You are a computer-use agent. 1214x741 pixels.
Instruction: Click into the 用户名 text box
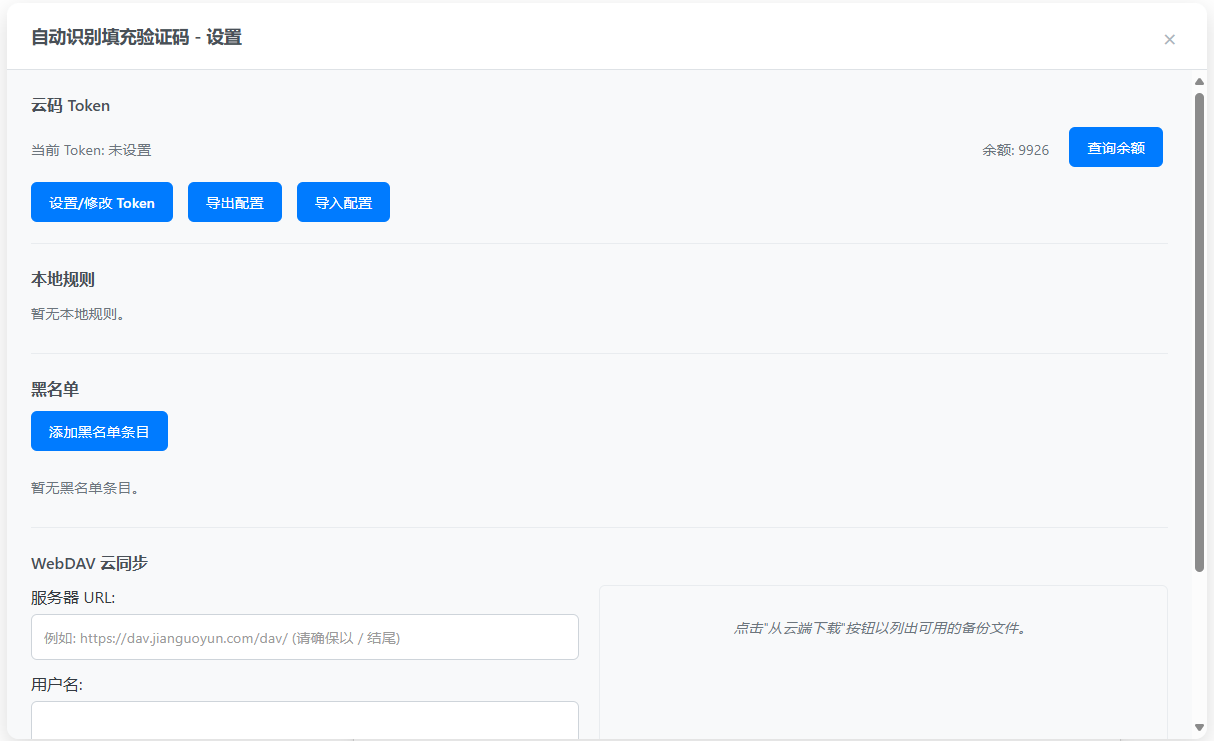[x=305, y=720]
